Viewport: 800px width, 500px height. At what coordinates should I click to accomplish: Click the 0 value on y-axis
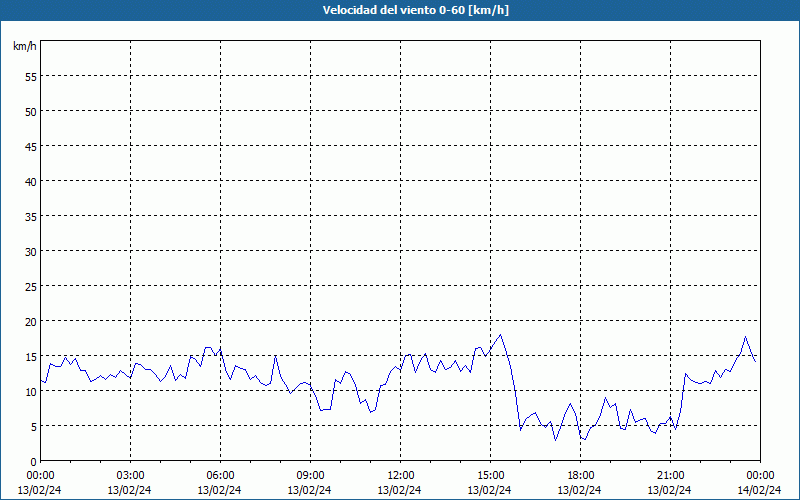point(34,462)
